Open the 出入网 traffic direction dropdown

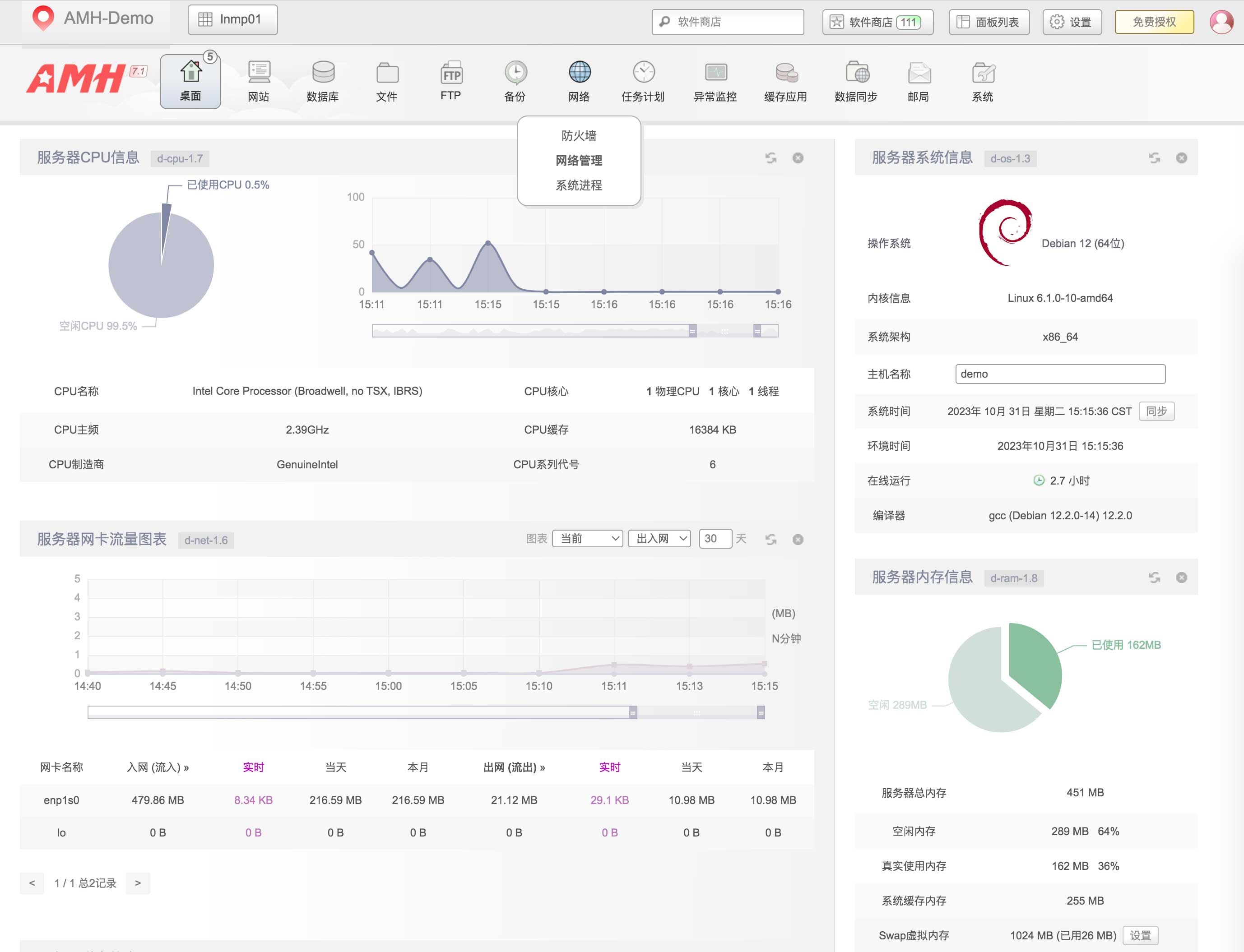point(659,538)
